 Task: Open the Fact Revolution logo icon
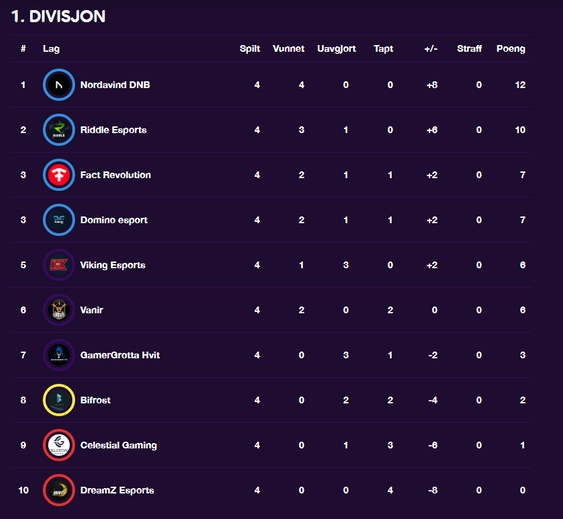click(59, 175)
